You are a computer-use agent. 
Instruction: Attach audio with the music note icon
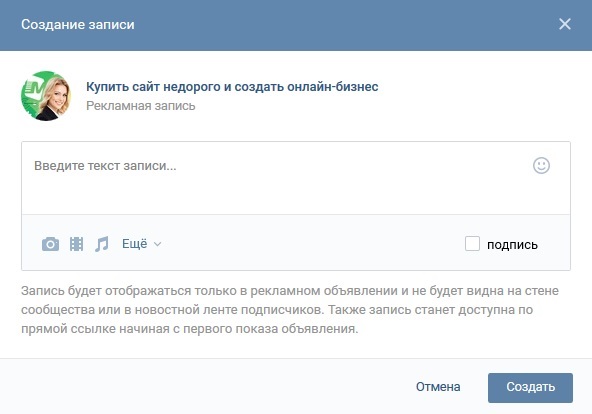(102, 244)
